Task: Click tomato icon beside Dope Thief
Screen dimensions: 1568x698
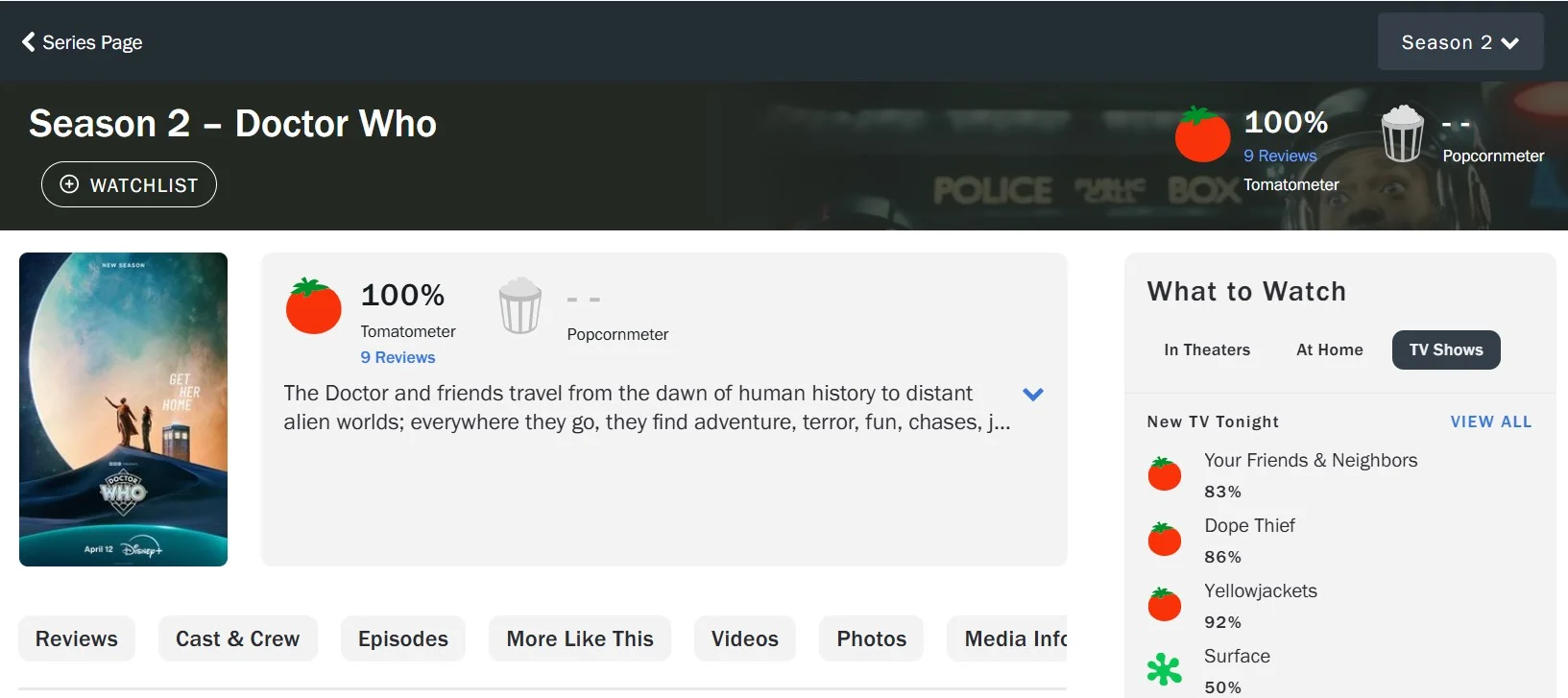Action: [x=1165, y=540]
